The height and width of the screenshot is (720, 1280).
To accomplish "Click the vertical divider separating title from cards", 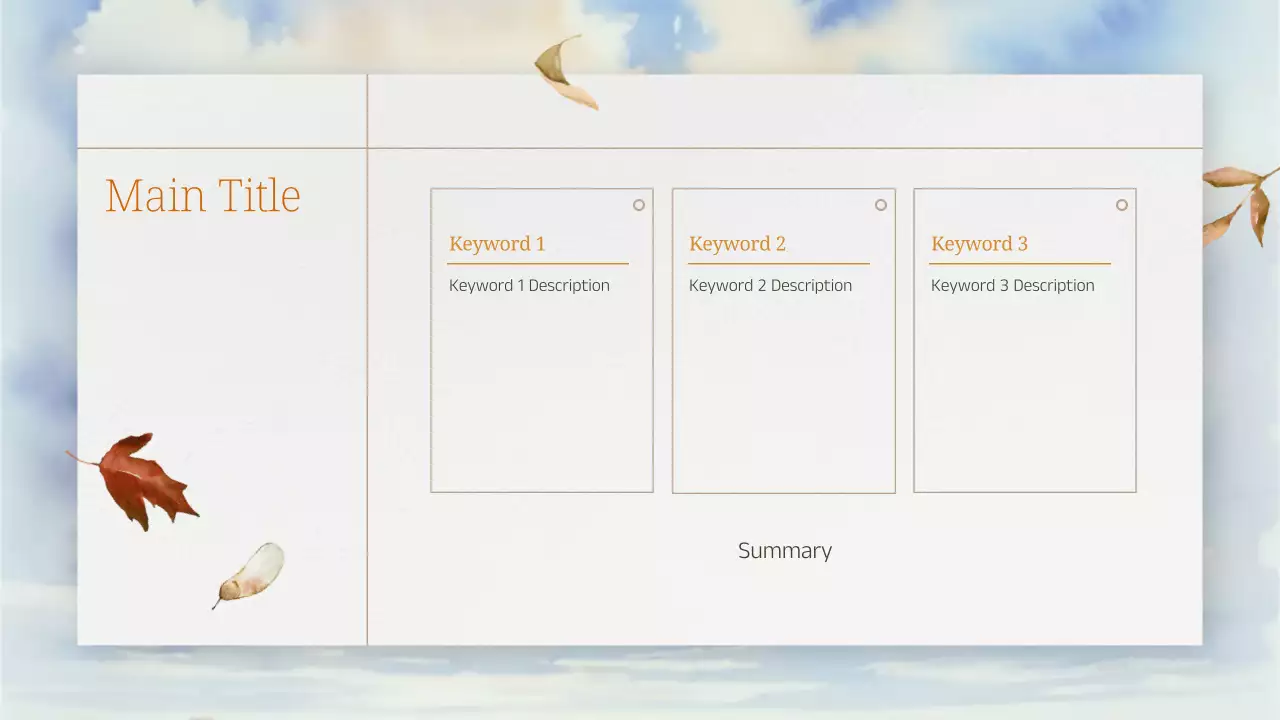I will point(368,400).
